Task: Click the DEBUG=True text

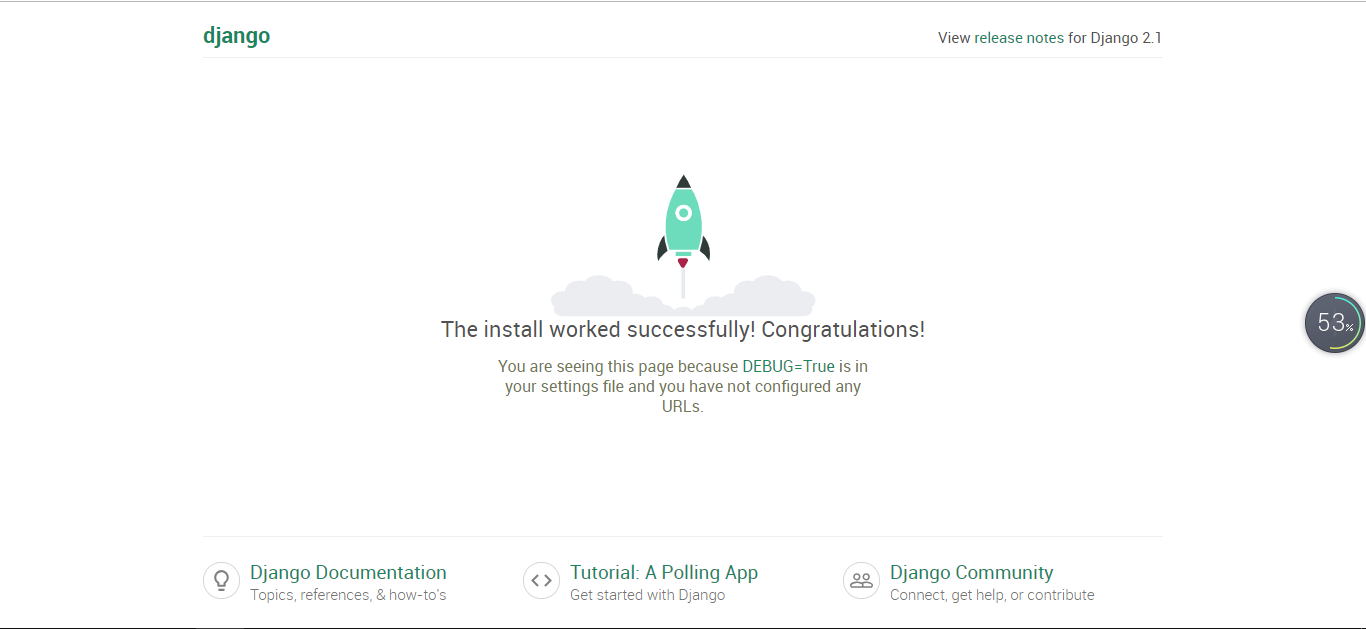Action: (788, 366)
